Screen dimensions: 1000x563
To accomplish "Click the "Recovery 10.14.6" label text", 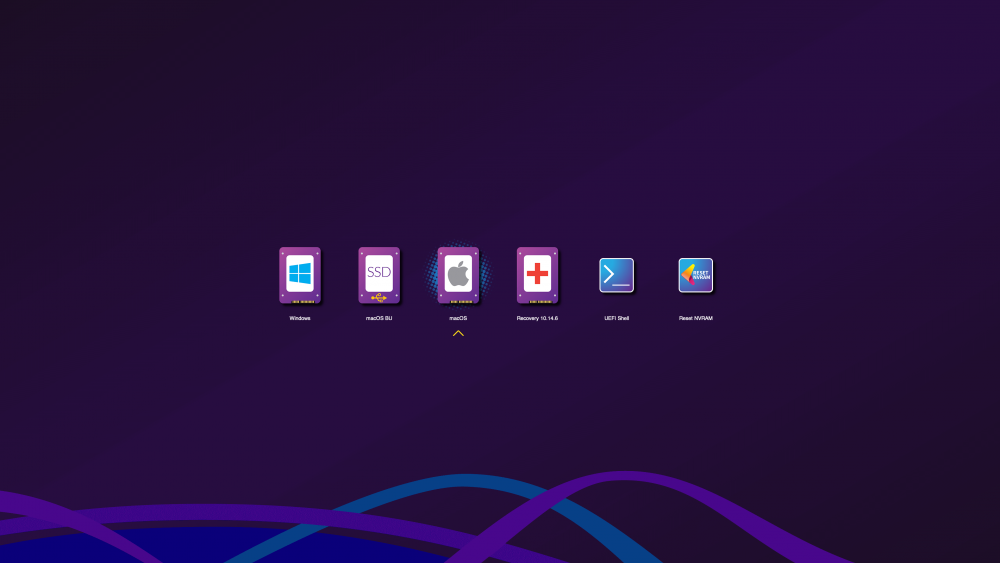I will coord(537,318).
